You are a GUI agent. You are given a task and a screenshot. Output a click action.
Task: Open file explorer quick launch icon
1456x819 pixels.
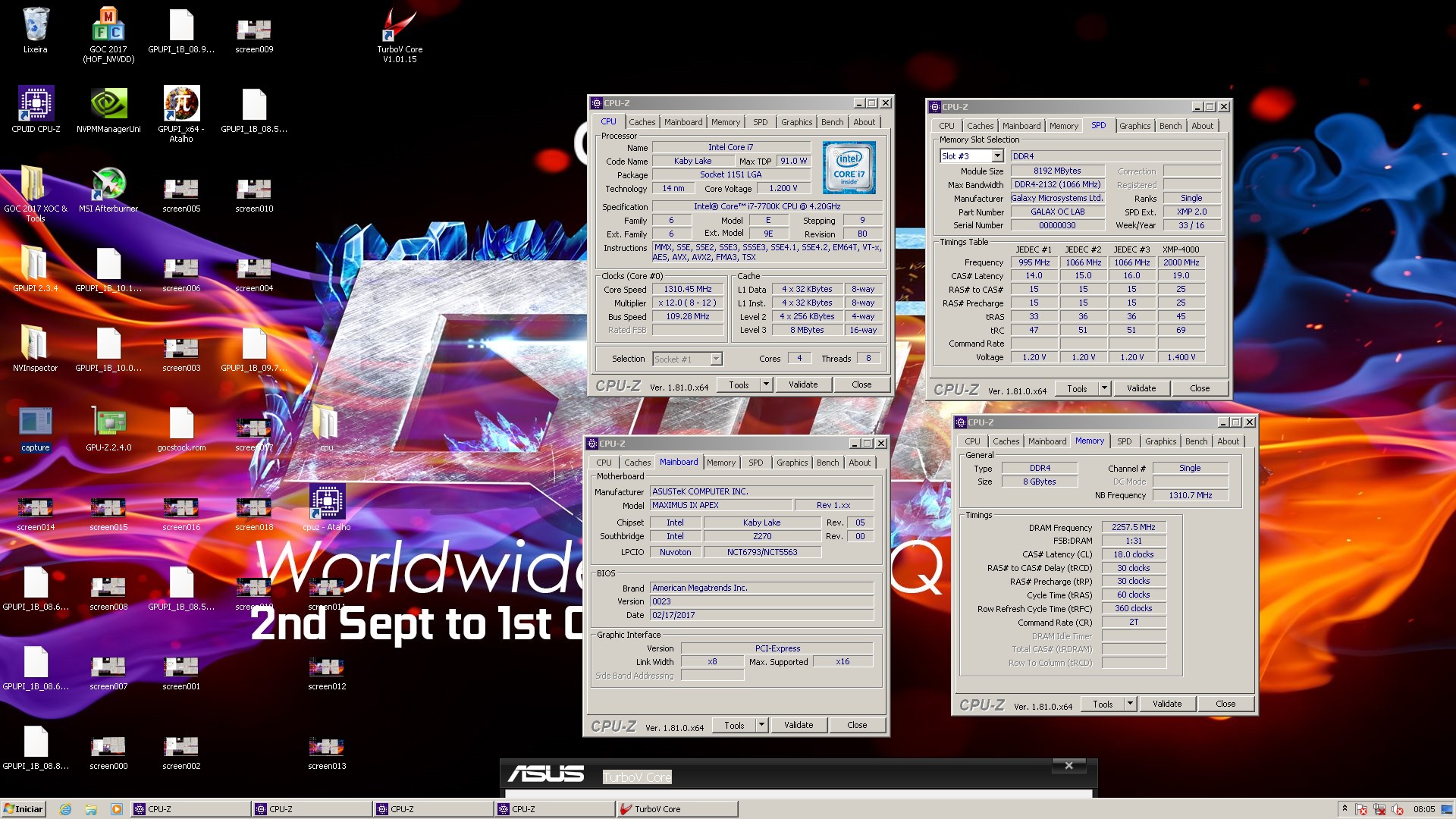coord(91,809)
